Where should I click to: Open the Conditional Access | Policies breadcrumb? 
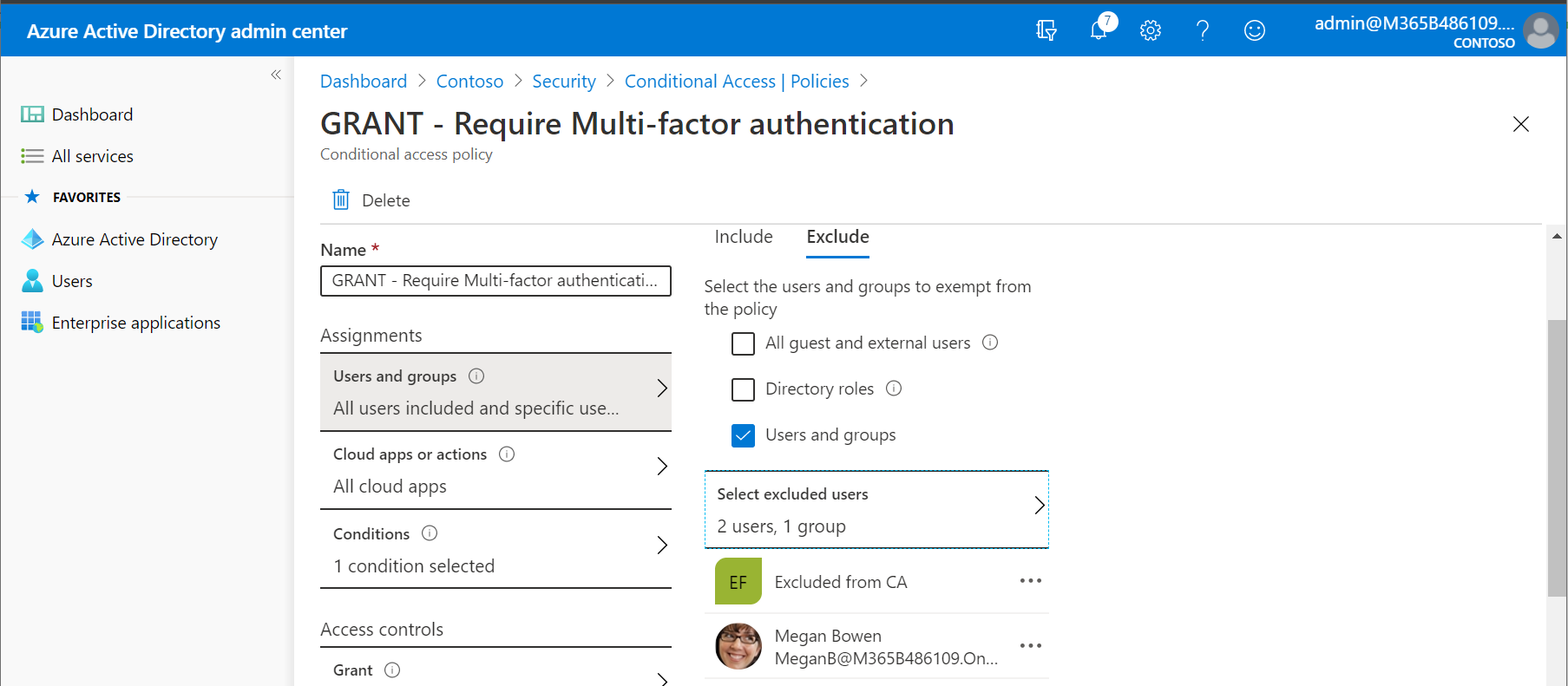[737, 82]
